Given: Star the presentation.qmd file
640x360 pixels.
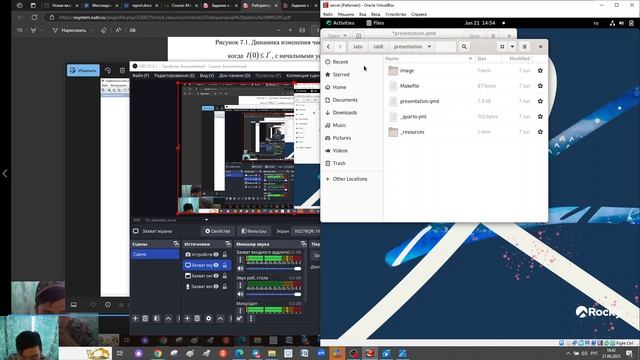Looking at the screenshot, I should coord(540,101).
